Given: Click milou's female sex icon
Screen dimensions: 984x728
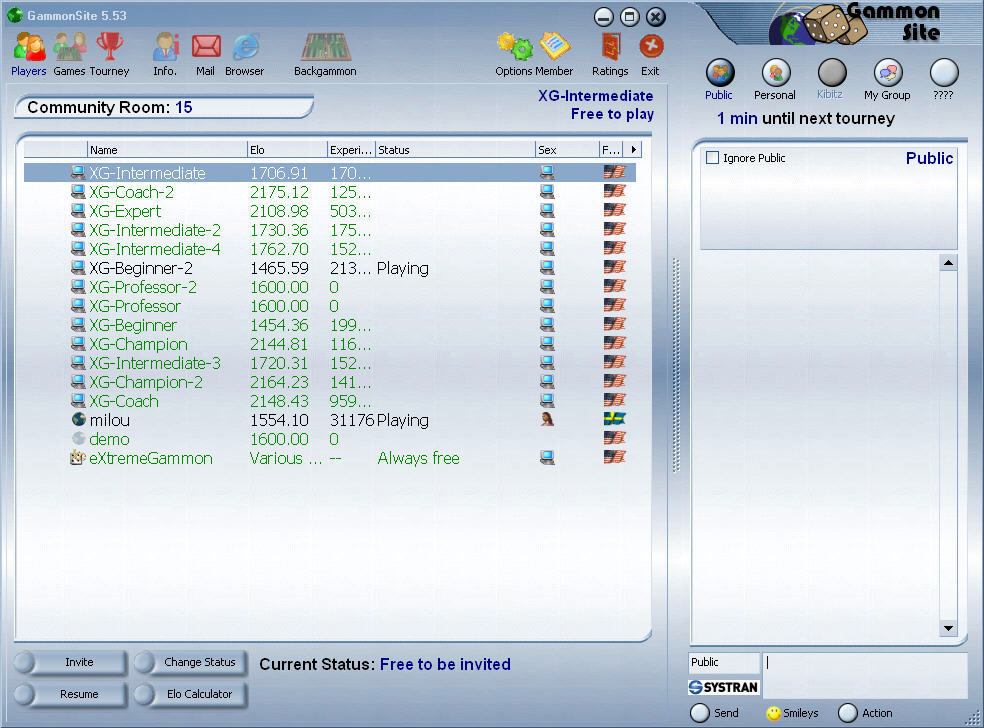Looking at the screenshot, I should [x=547, y=419].
